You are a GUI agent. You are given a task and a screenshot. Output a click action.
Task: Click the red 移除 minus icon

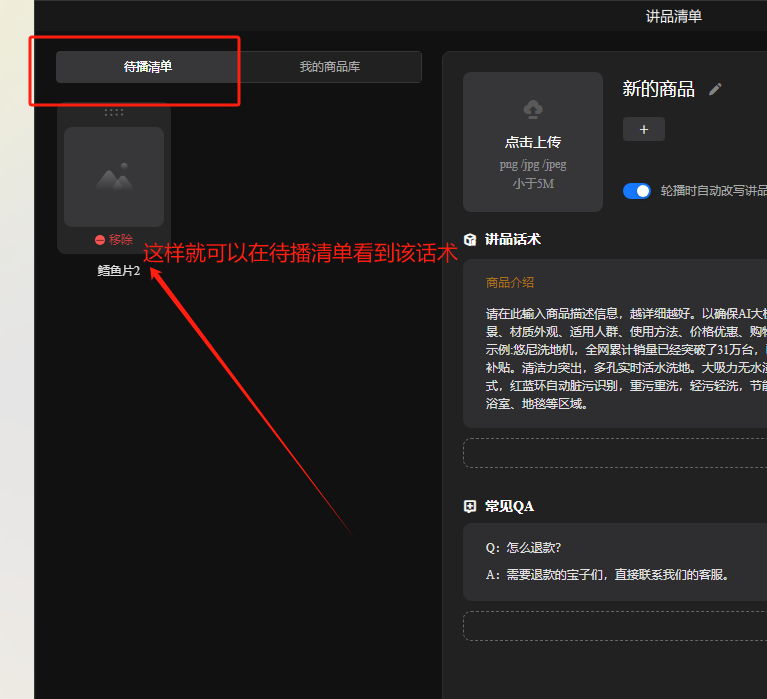tap(100, 240)
